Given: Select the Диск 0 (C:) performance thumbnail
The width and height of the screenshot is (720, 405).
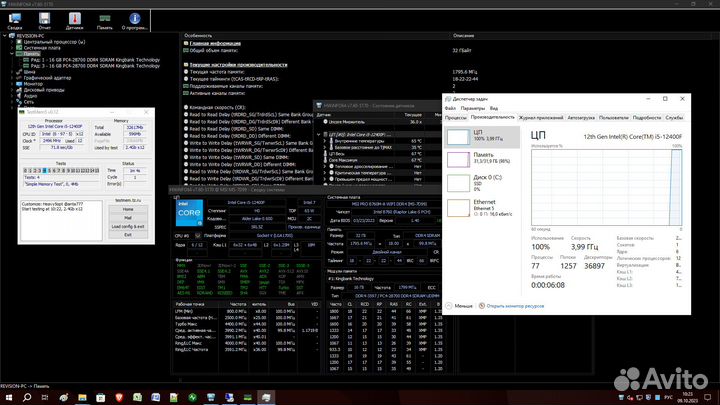Looking at the screenshot, I should pyautogui.click(x=482, y=183).
